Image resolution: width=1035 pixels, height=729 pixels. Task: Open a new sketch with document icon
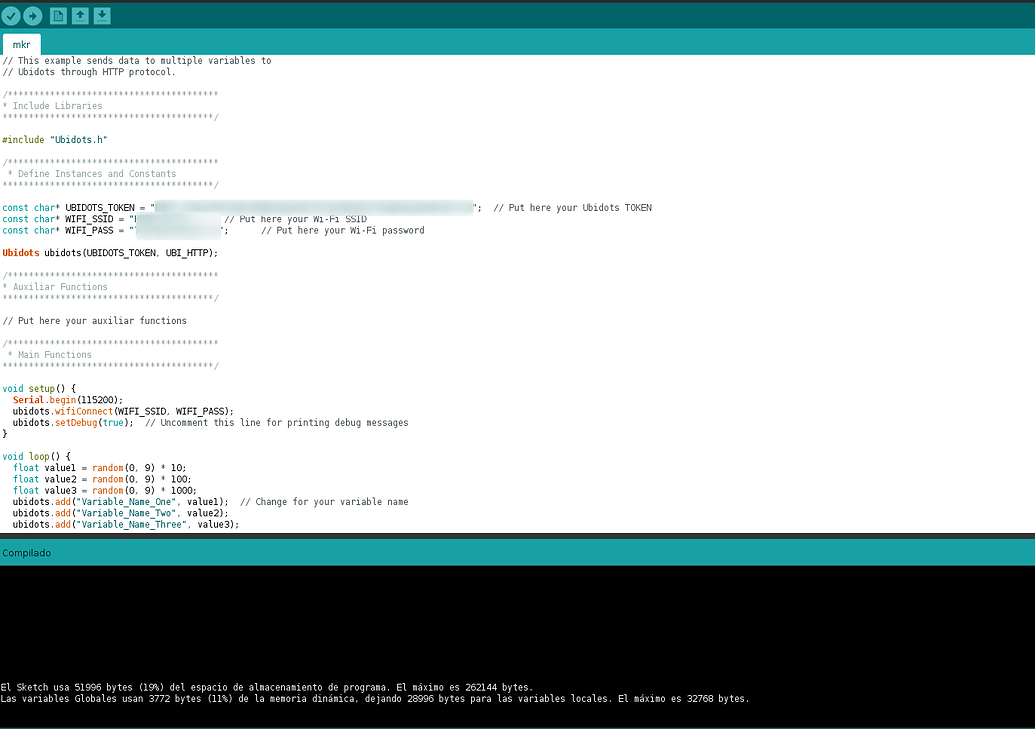tap(58, 15)
